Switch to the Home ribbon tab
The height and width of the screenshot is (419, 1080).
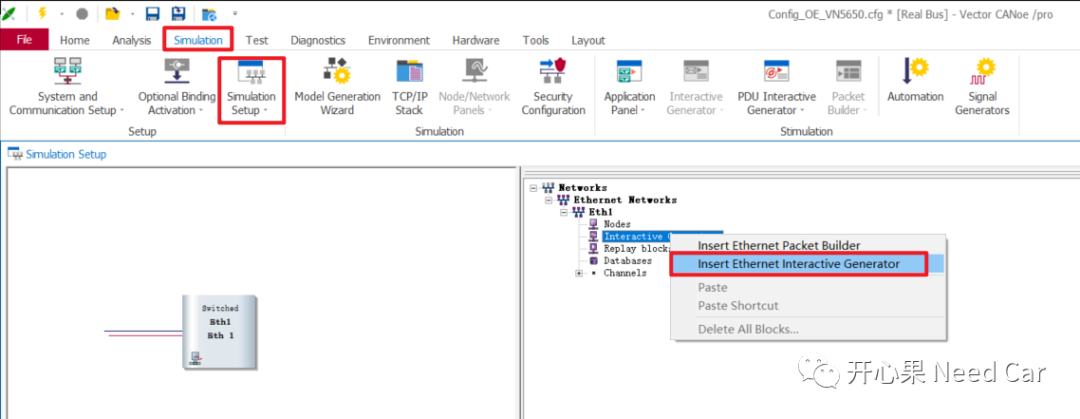click(74, 40)
